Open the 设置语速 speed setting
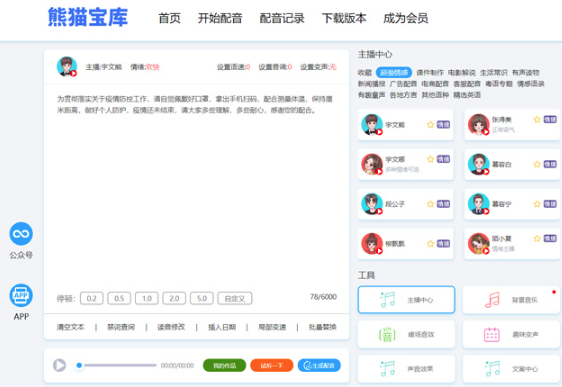 (233, 67)
